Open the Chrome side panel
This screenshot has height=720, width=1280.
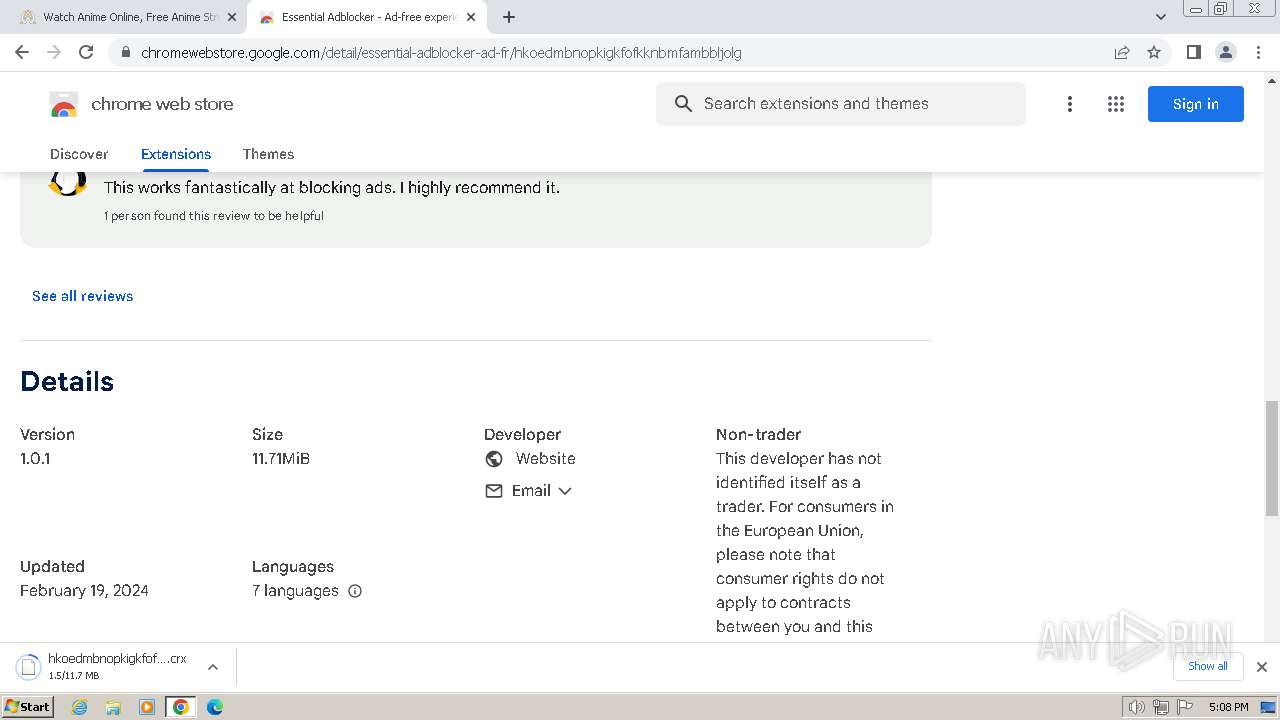[x=1193, y=53]
